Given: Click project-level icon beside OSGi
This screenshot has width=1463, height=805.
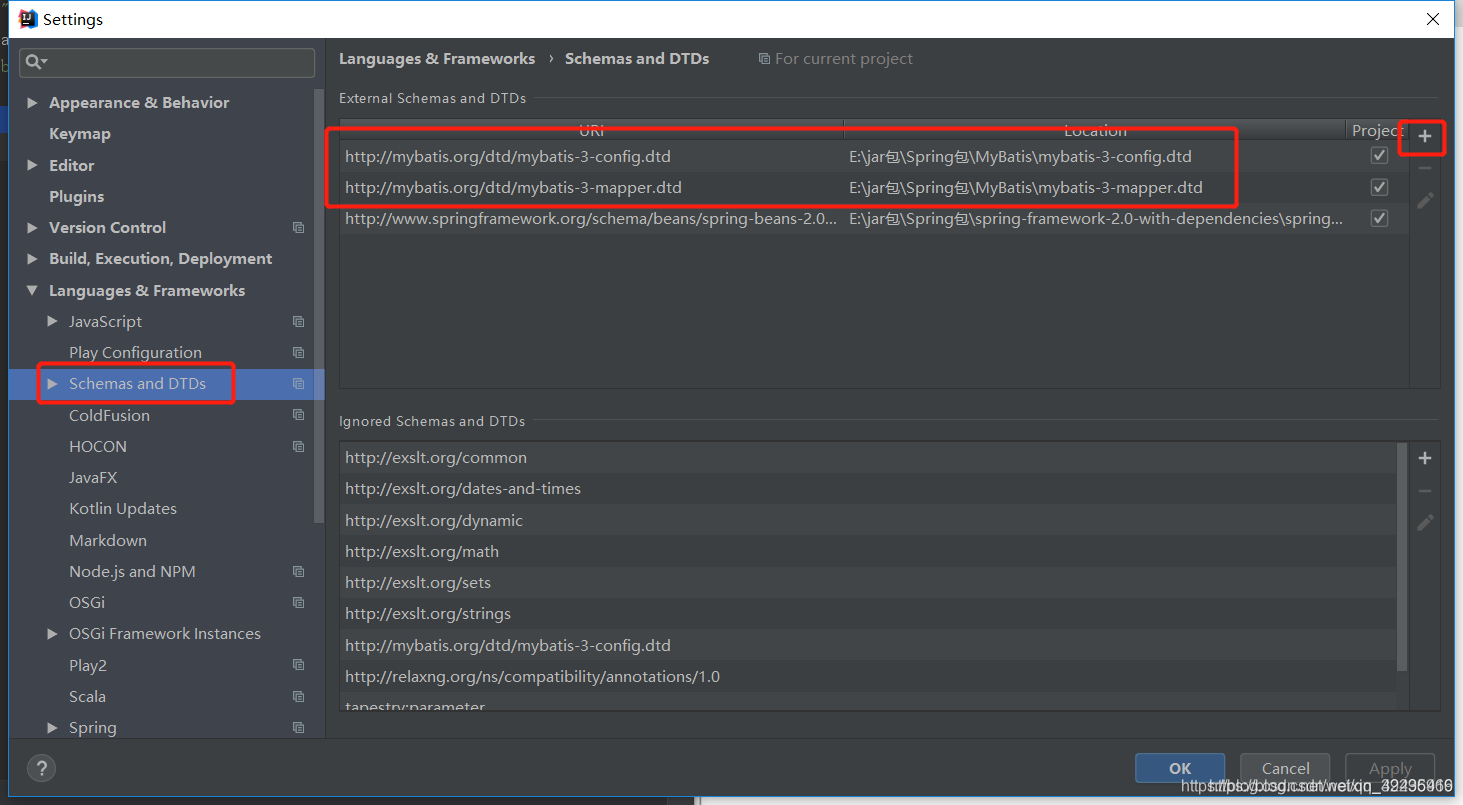Looking at the screenshot, I should [x=298, y=603].
